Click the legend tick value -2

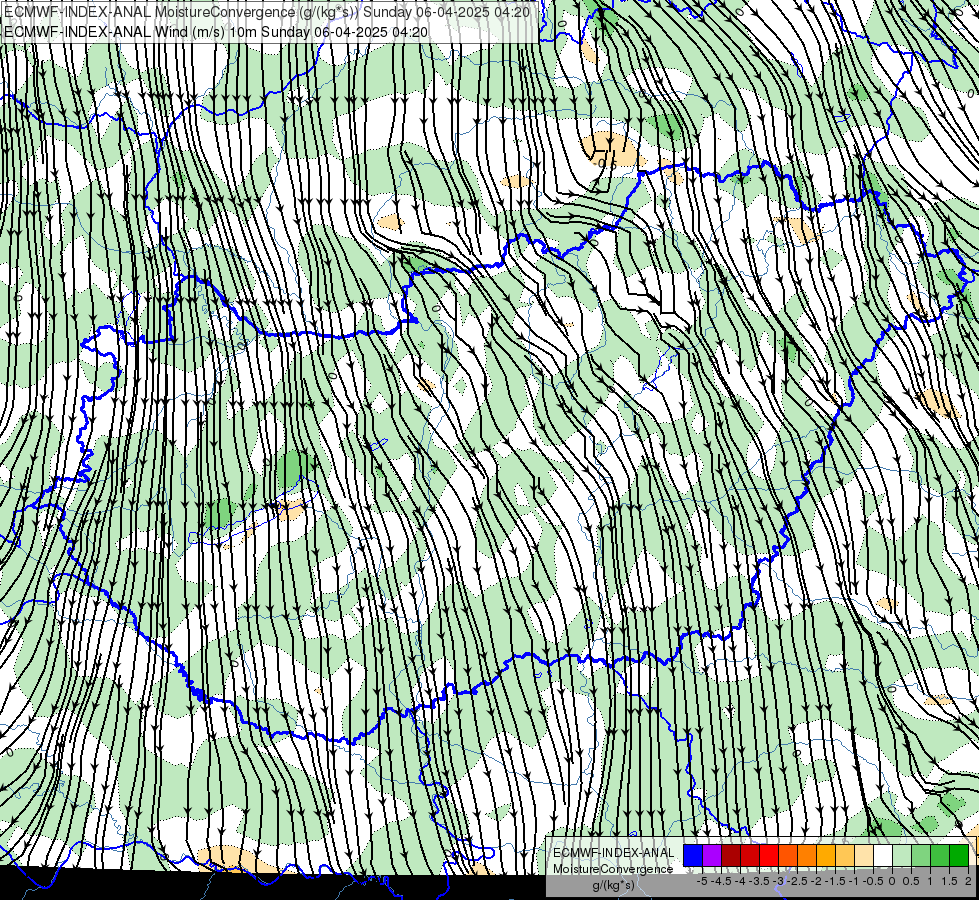click(x=815, y=881)
